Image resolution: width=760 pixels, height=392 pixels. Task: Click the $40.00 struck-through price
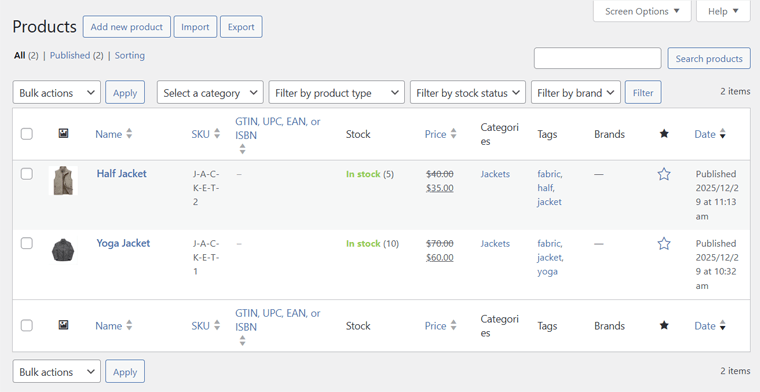tap(440, 174)
